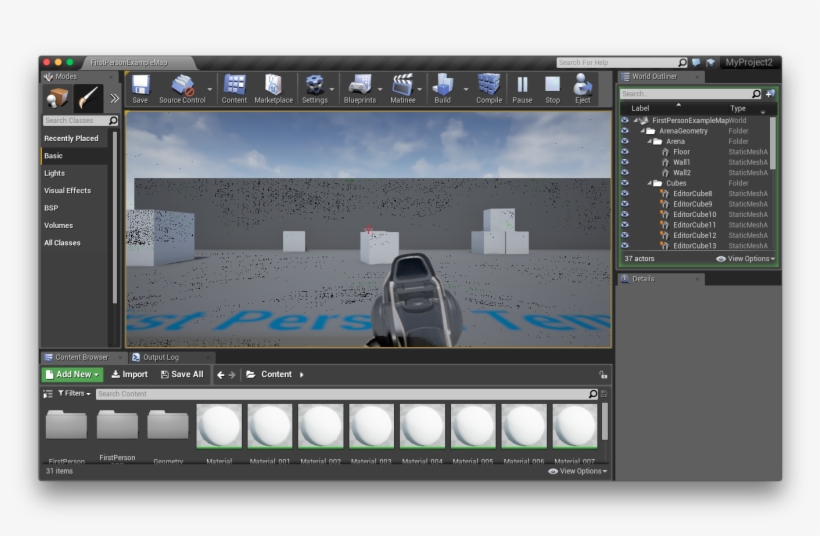
Task: Expand the Source Control dropdown arrow
Action: coord(211,89)
